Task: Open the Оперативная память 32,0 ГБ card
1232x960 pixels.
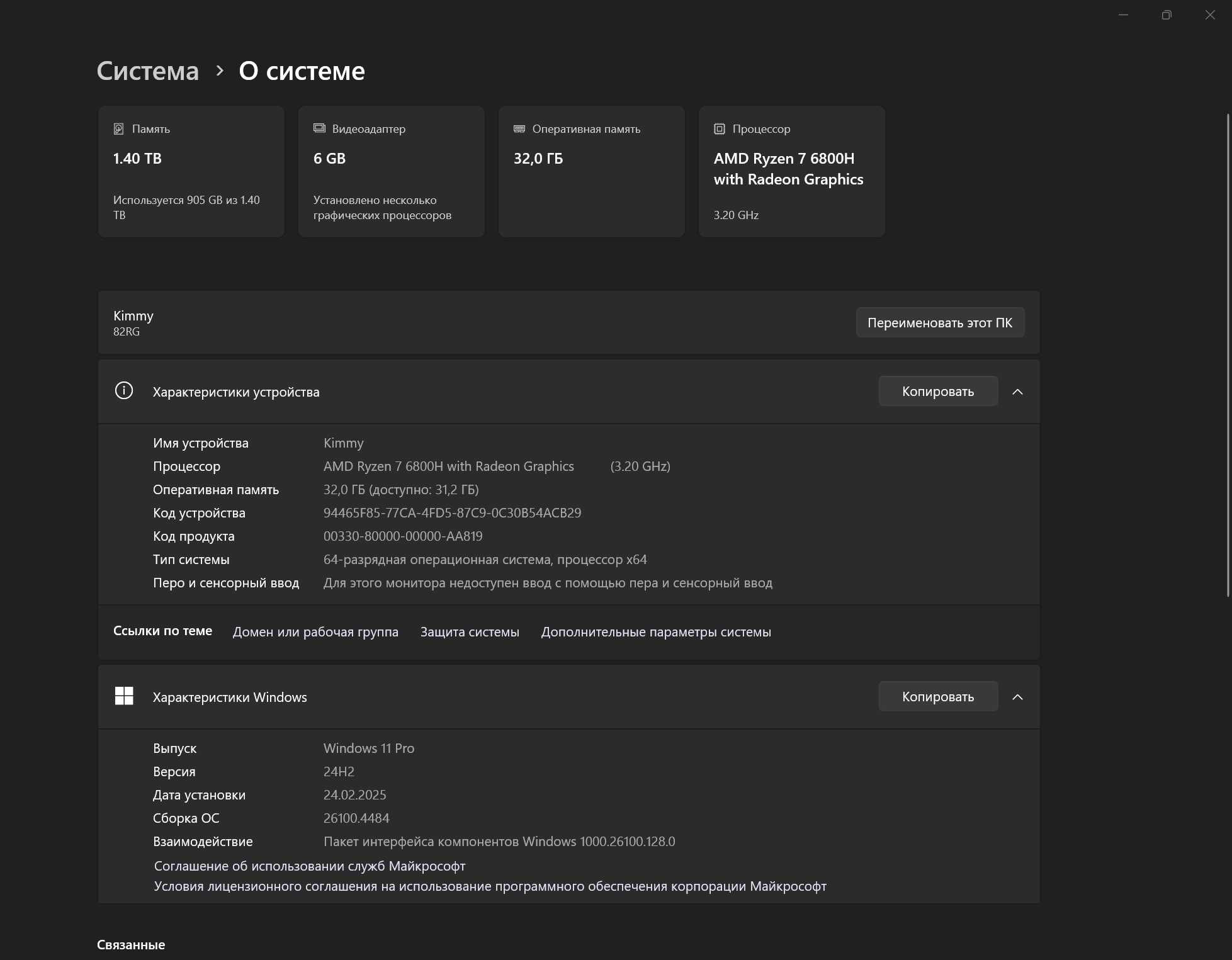Action: pyautogui.click(x=592, y=171)
